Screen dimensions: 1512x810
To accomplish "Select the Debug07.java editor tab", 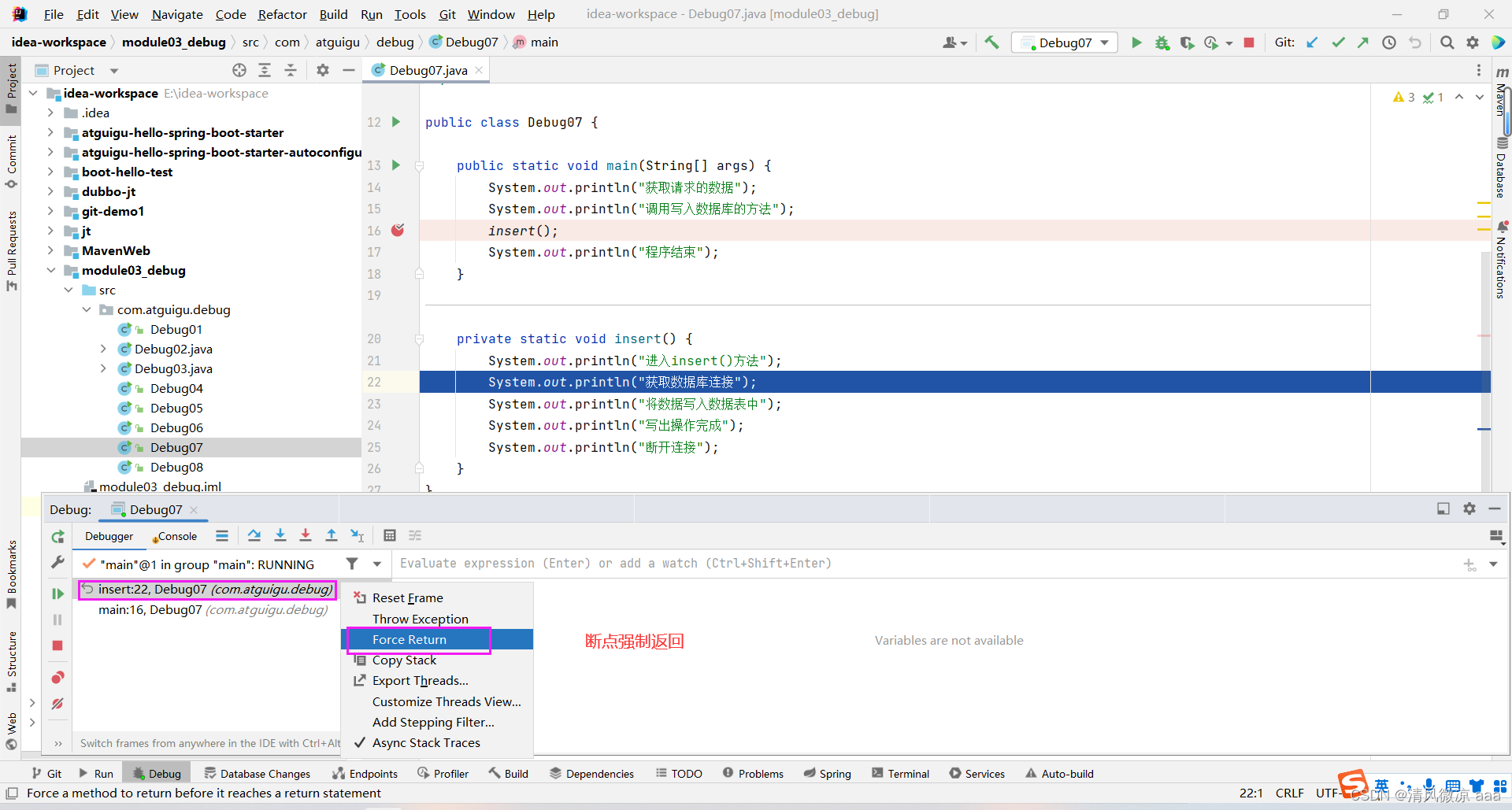I will pos(428,70).
